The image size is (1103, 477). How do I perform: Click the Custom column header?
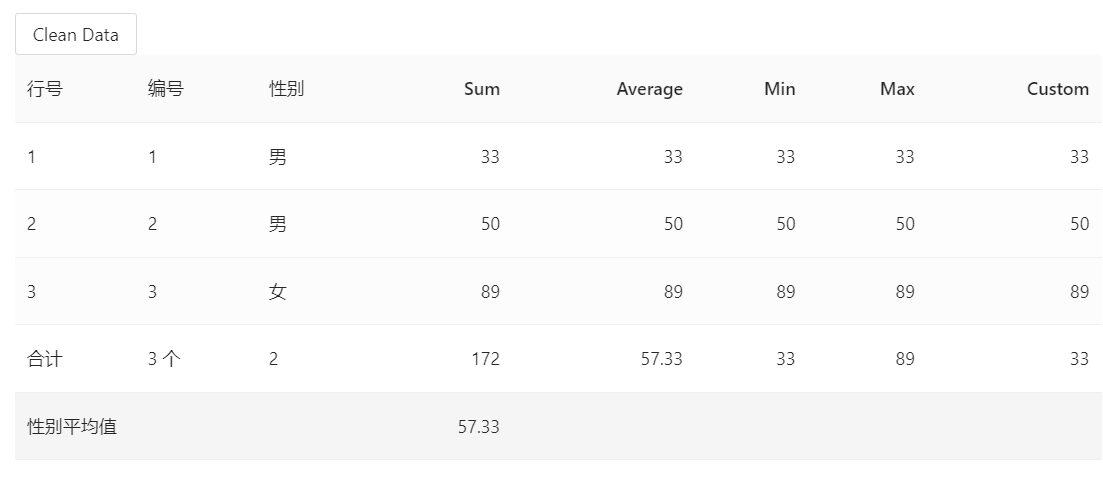click(1057, 89)
